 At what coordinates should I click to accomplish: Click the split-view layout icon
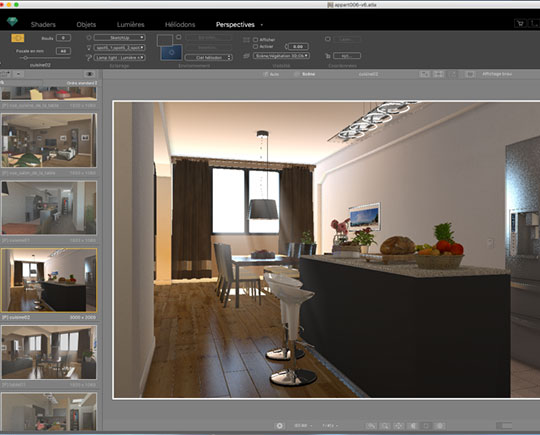pos(438,74)
